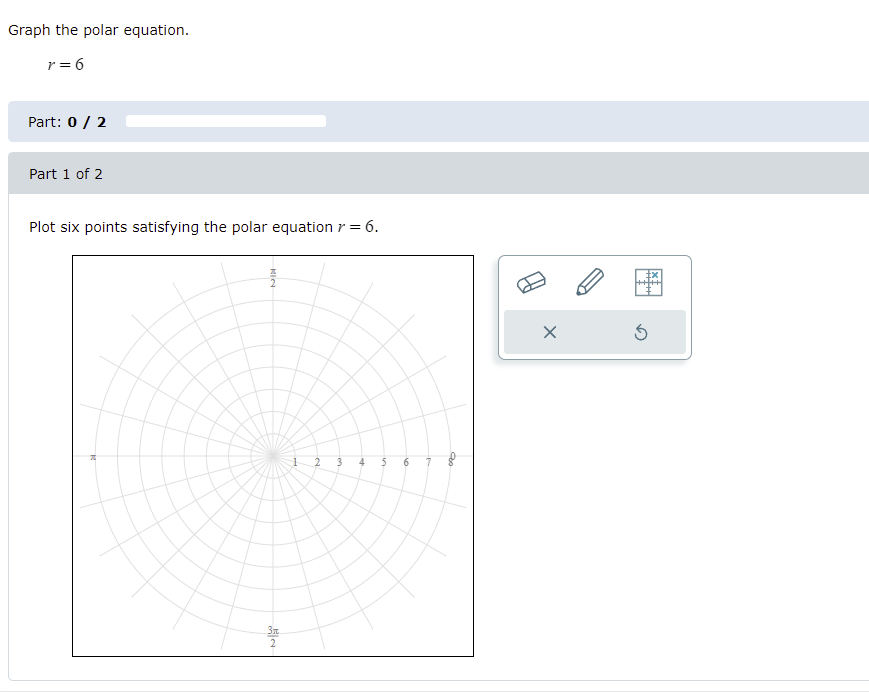Select the pencil drawing tool
The width and height of the screenshot is (869, 693).
pyautogui.click(x=589, y=282)
